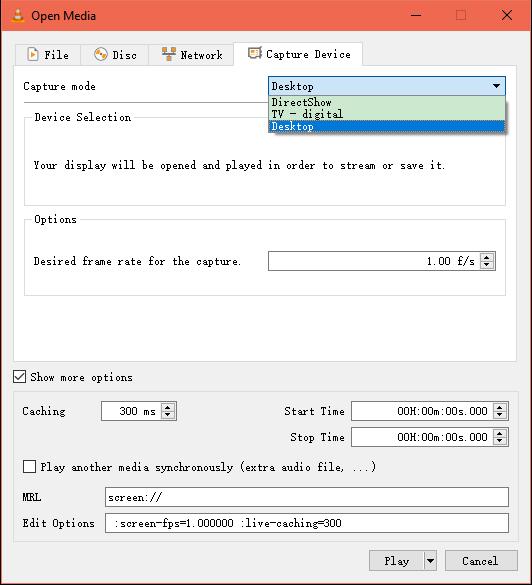Increase frame rate with up arrow
Screen dimensions: 532x585
pyautogui.click(x=486, y=257)
